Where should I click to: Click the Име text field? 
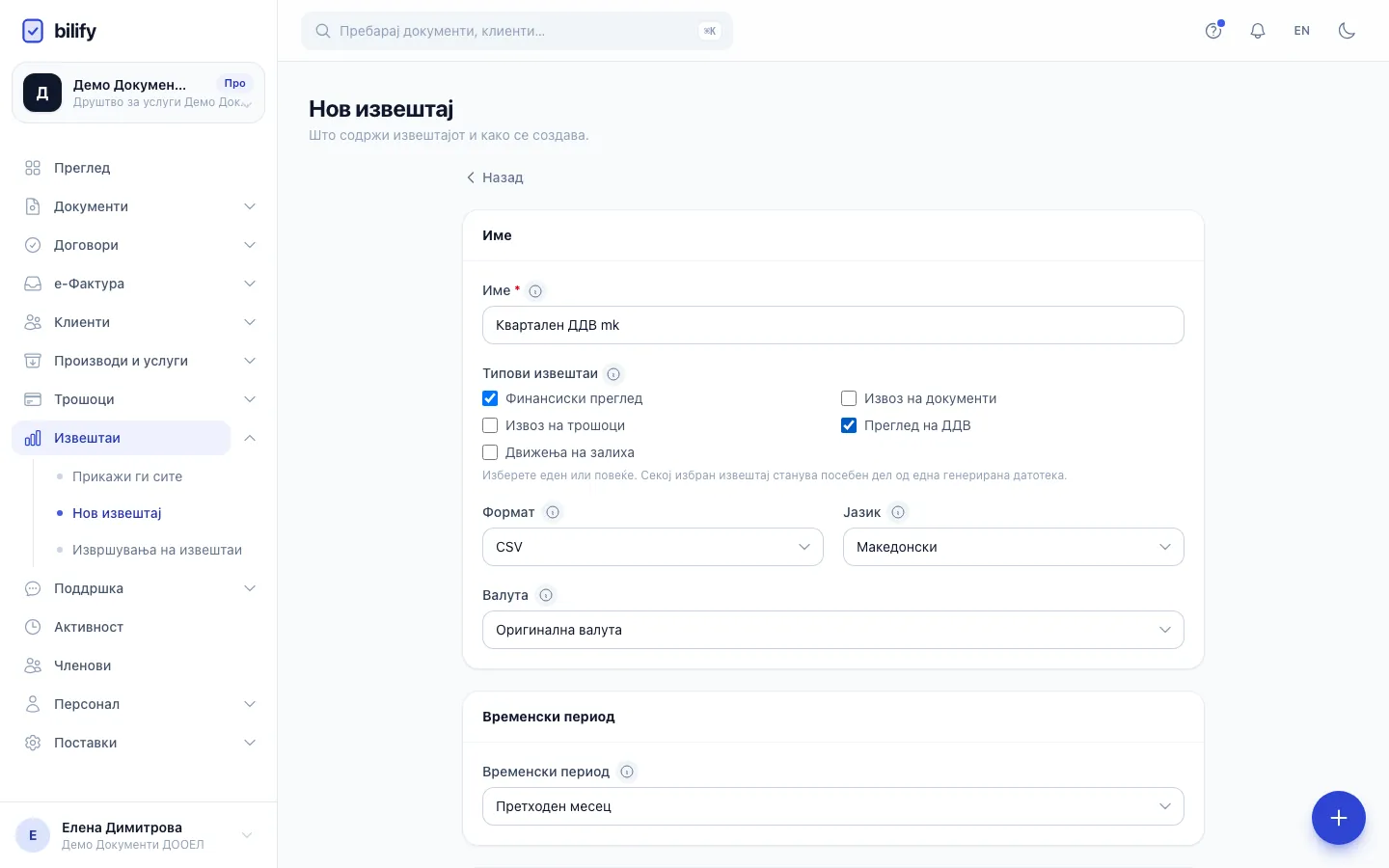pyautogui.click(x=833, y=325)
